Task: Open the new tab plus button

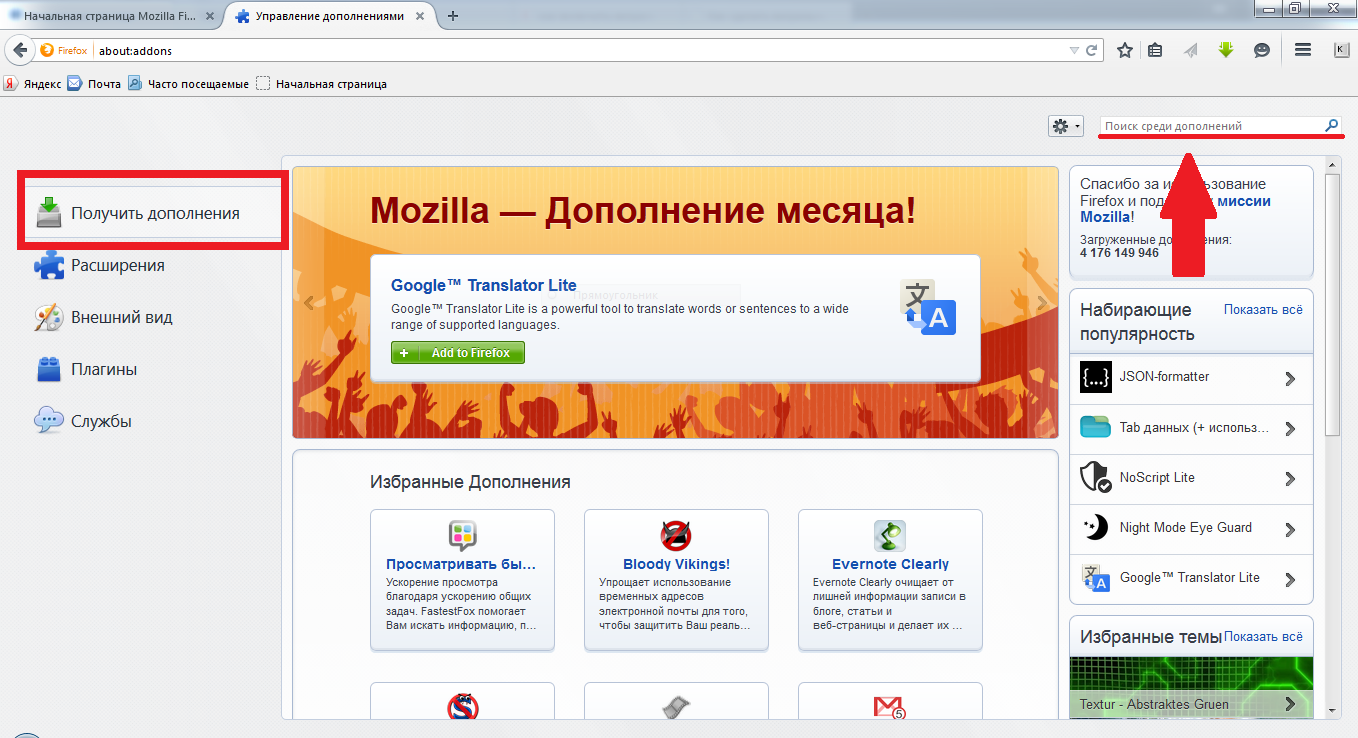Action: click(x=453, y=16)
